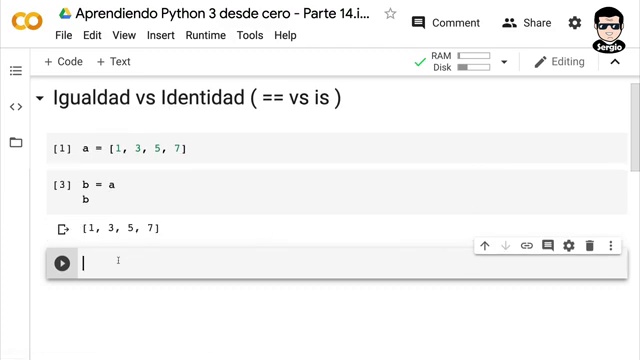Copy link to the cell
This screenshot has width=640, height=360.
coord(527,246)
